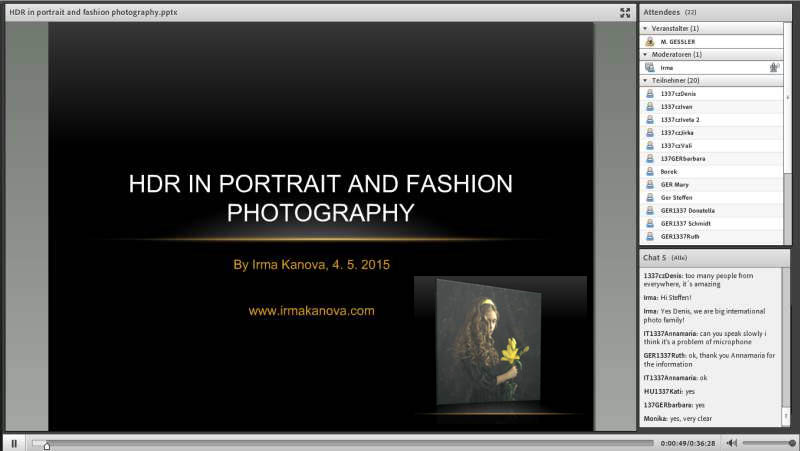Click the user icon beside 137GERbarbara
The image size is (800, 451).
click(650, 158)
